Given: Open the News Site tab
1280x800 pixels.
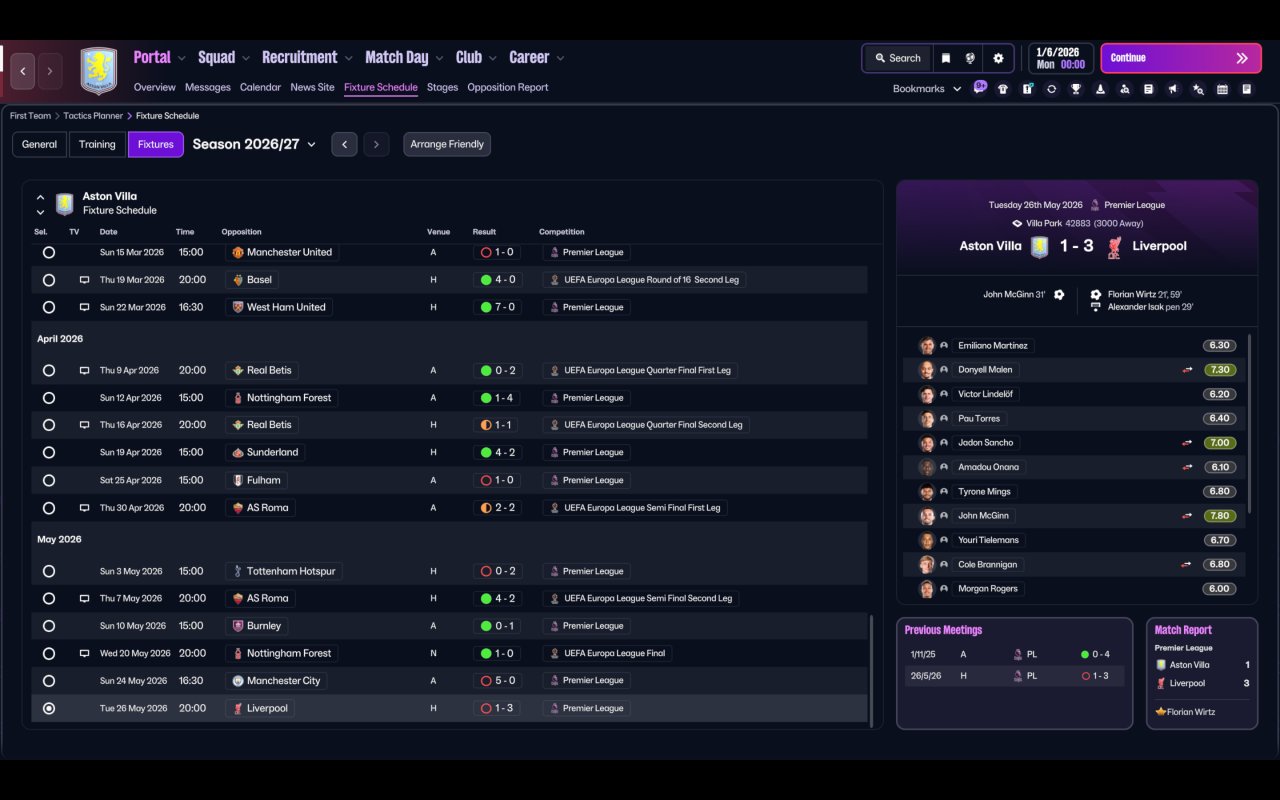Looking at the screenshot, I should point(312,87).
